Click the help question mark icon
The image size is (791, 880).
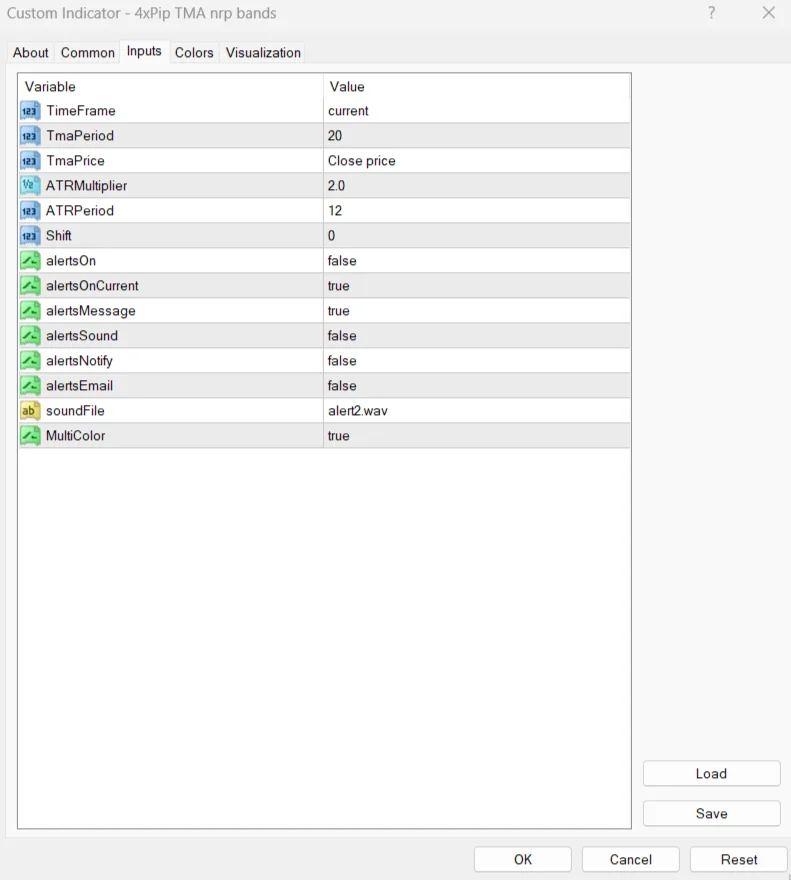point(712,13)
